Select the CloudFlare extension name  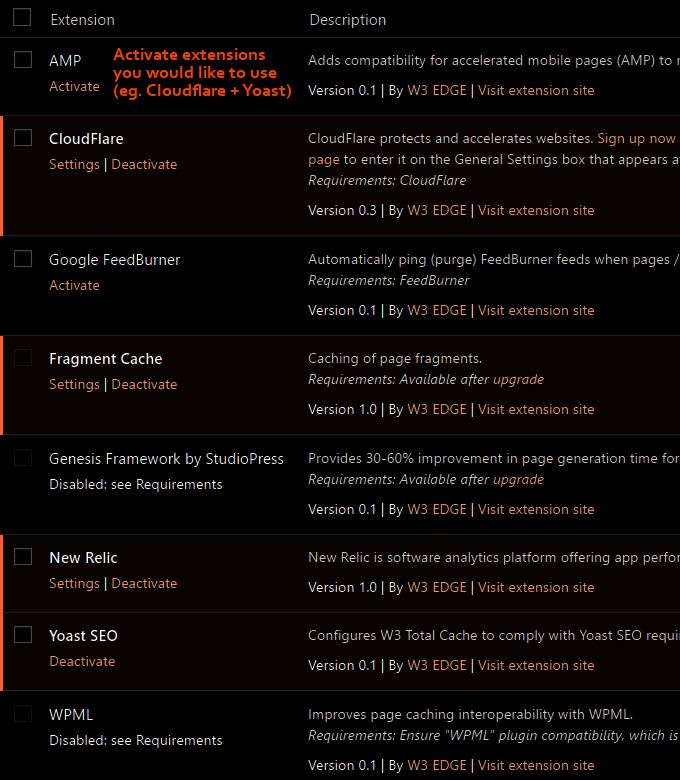pyautogui.click(x=86, y=139)
